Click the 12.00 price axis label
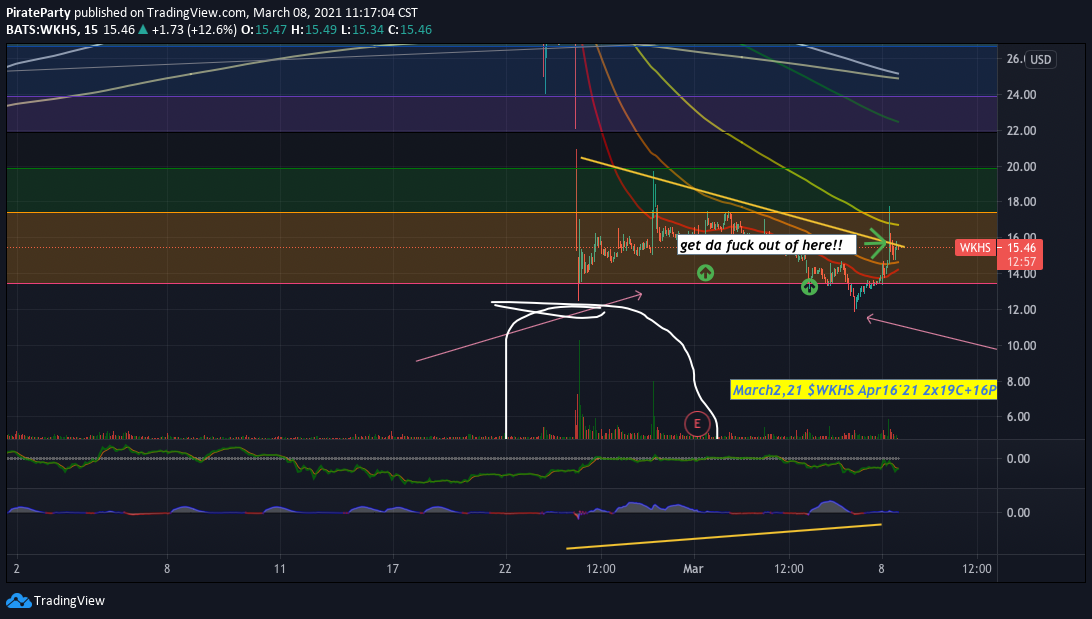The width and height of the screenshot is (1092, 619). (1021, 310)
